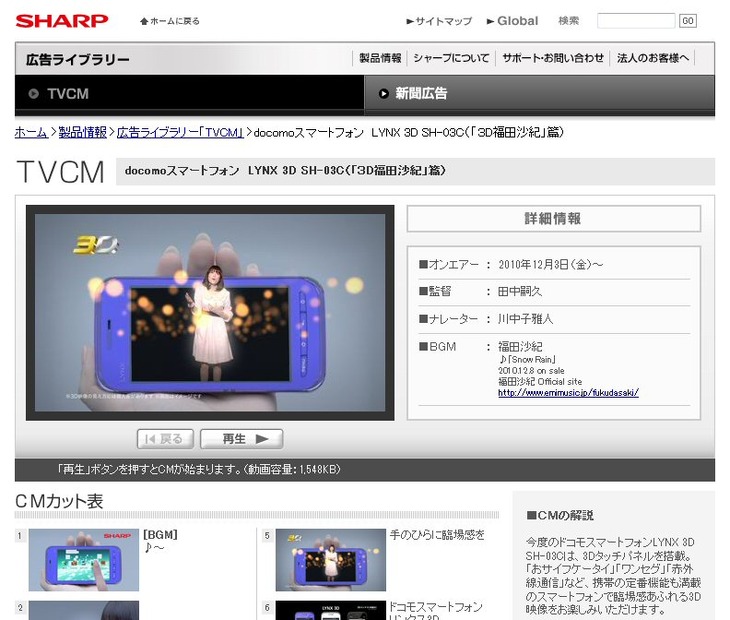Viewport: 730px width, 620px height.
Task: Click the 手のひらに臨場感を caption
Action: pyautogui.click(x=437, y=535)
